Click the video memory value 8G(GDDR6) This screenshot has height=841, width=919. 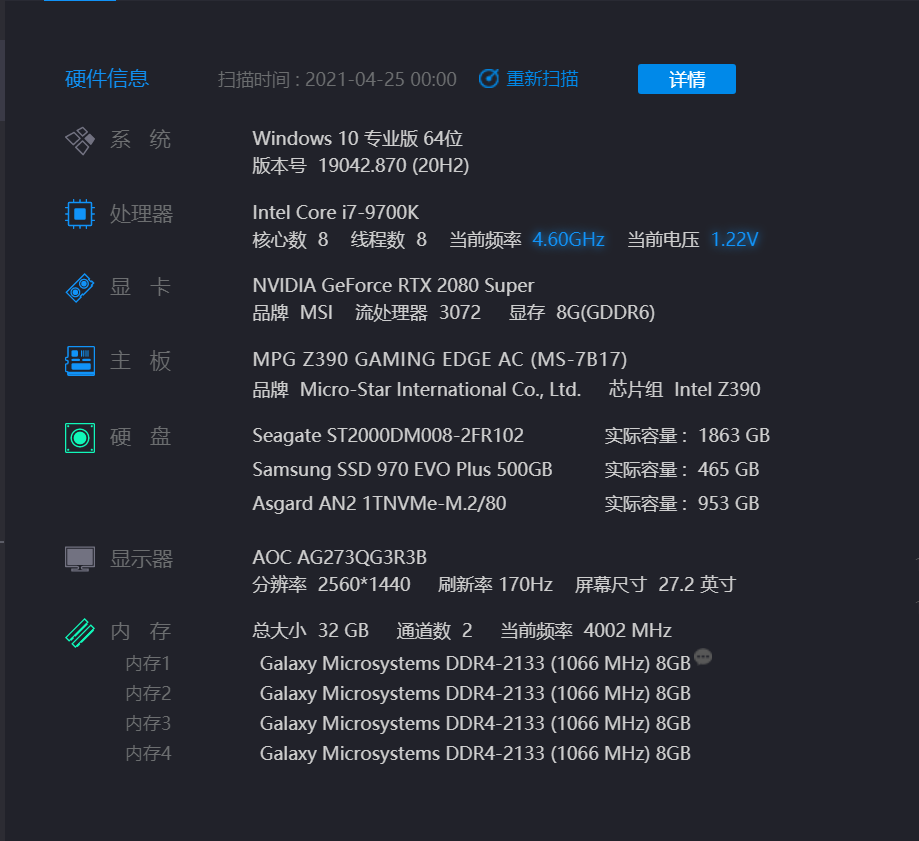[x=605, y=313]
